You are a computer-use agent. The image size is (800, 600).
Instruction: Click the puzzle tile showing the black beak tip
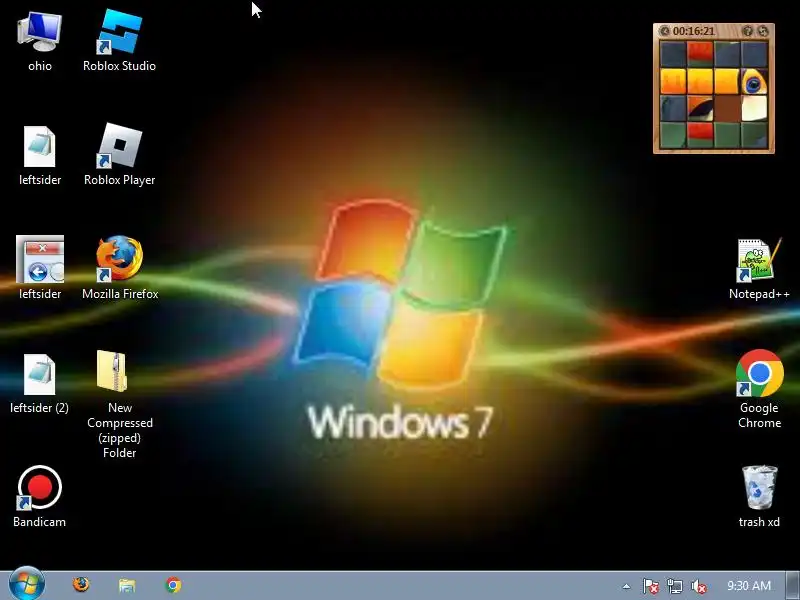[700, 108]
